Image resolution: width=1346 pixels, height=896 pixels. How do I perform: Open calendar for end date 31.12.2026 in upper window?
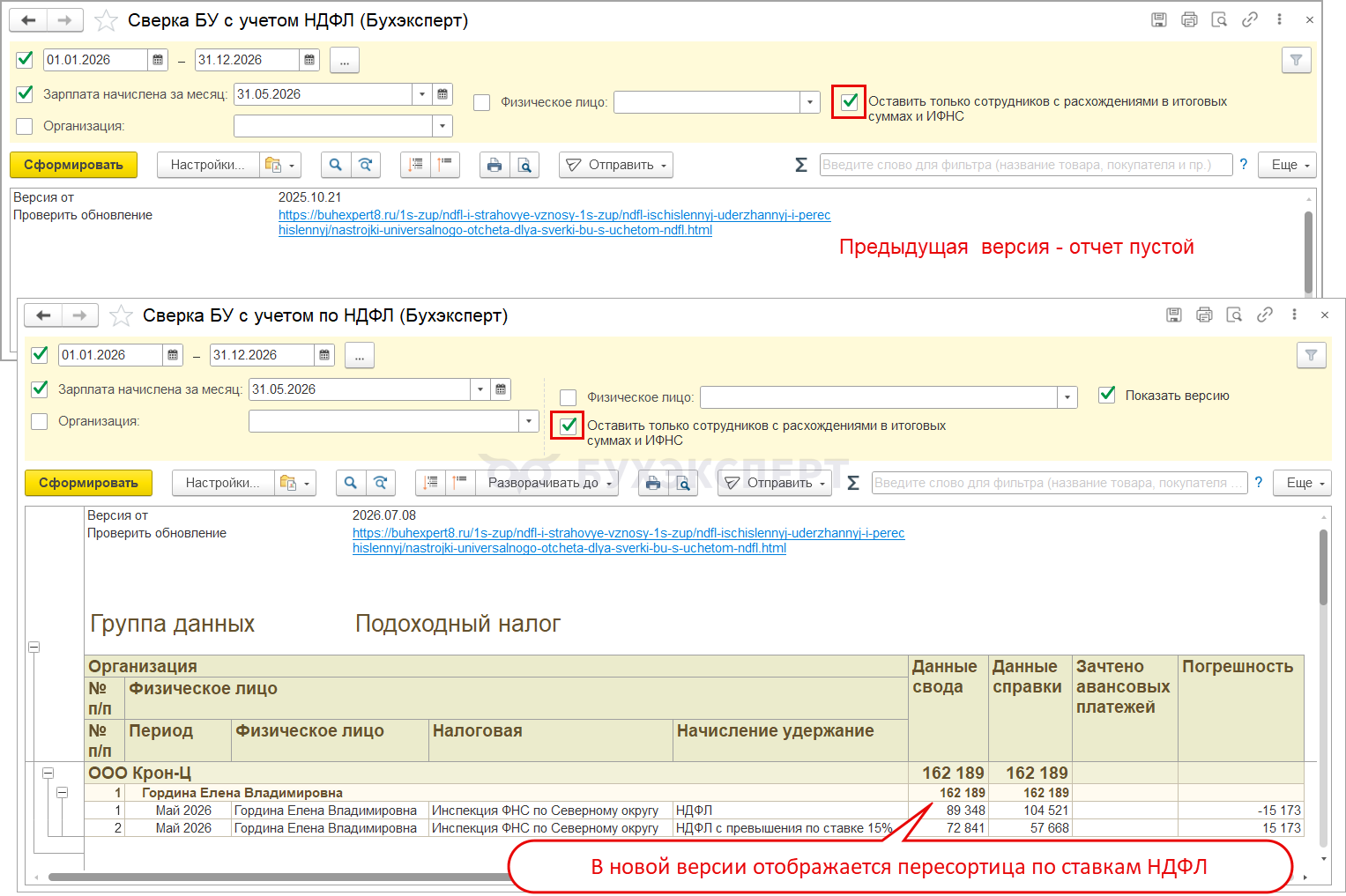(309, 60)
